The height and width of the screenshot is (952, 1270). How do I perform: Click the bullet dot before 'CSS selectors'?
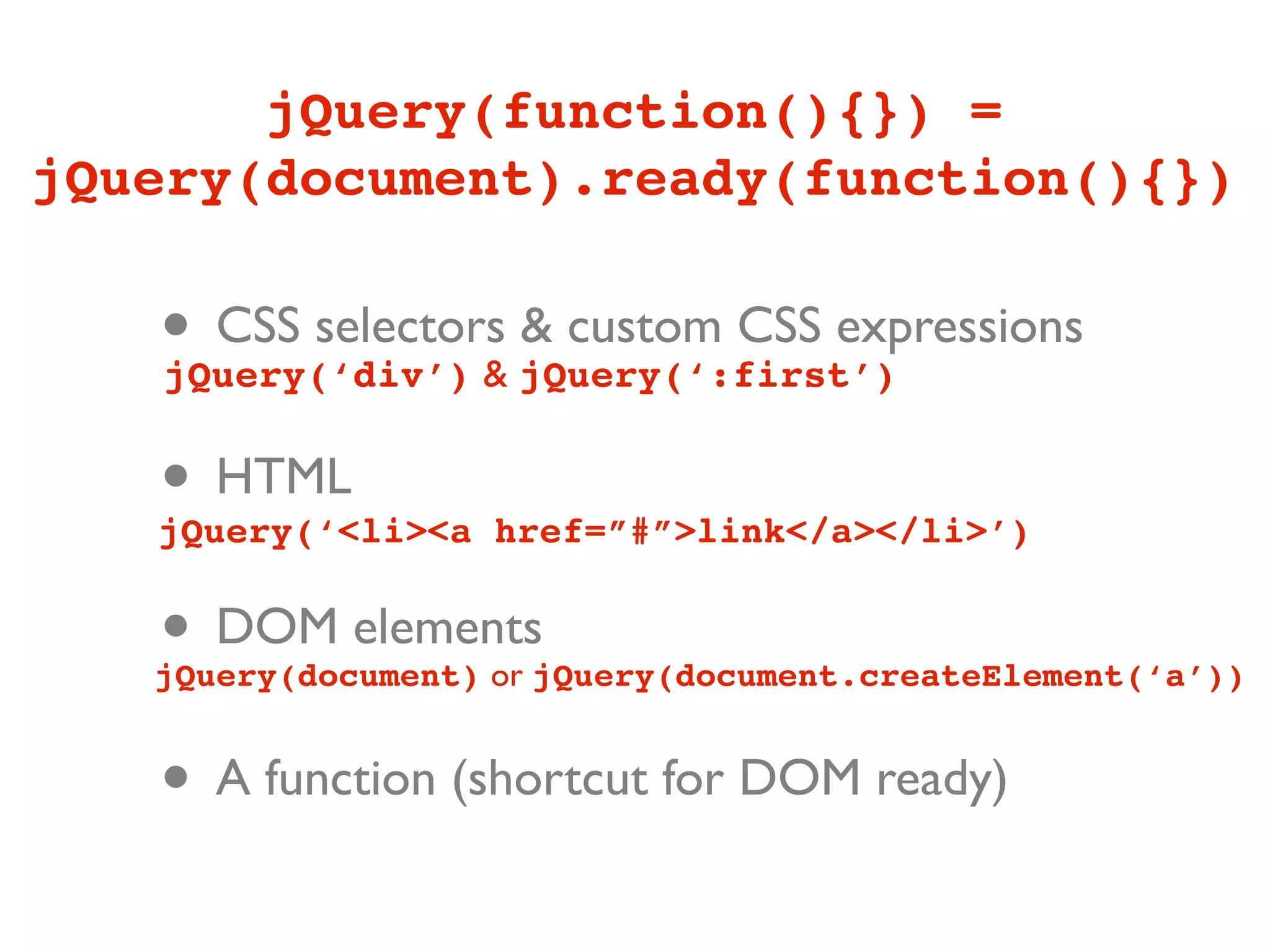coord(176,324)
